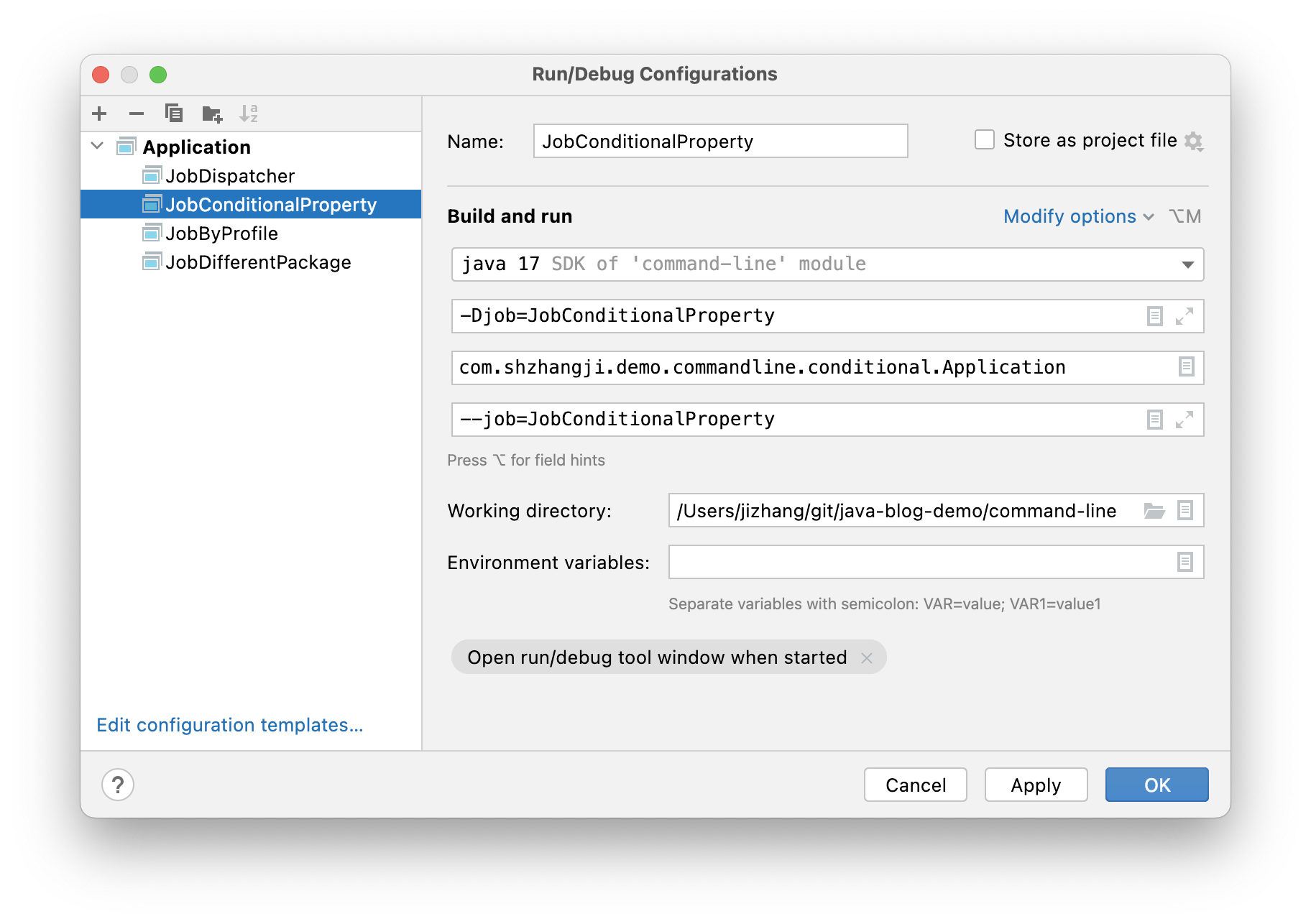Open the help question mark button
Image resolution: width=1311 pixels, height=924 pixels.
coord(118,785)
